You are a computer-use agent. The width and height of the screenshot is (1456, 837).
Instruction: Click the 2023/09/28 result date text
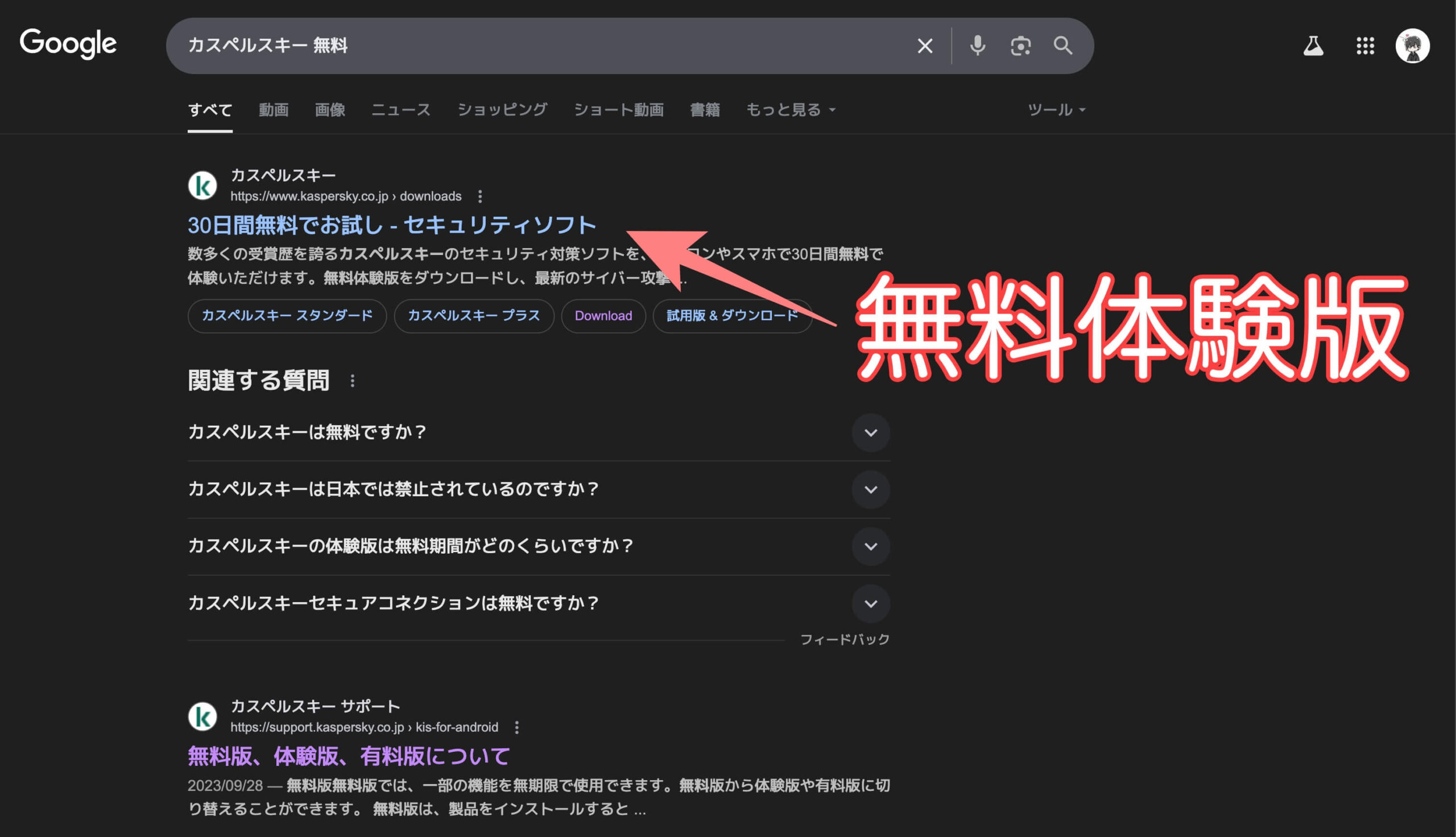[x=225, y=786]
